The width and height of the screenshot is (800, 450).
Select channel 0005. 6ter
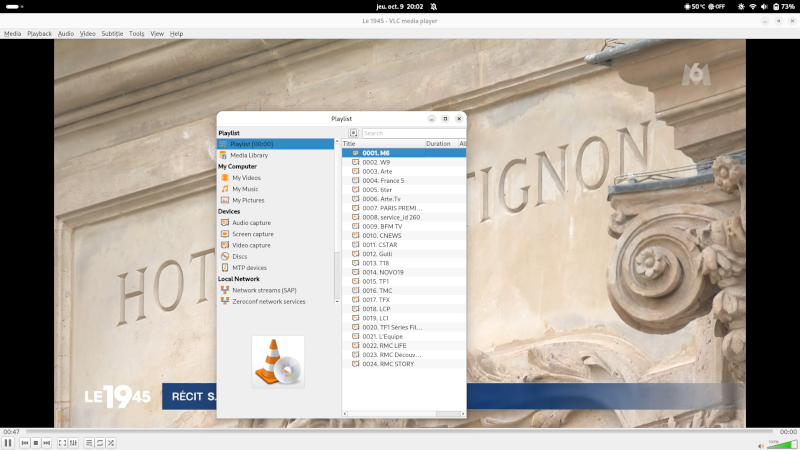pos(404,190)
